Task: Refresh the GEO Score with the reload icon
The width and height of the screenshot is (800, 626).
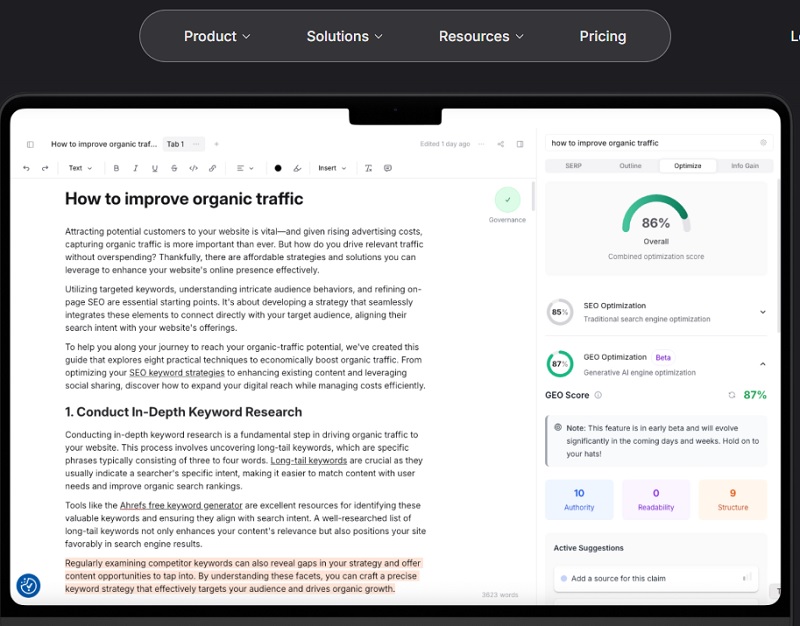Action: pyautogui.click(x=732, y=395)
